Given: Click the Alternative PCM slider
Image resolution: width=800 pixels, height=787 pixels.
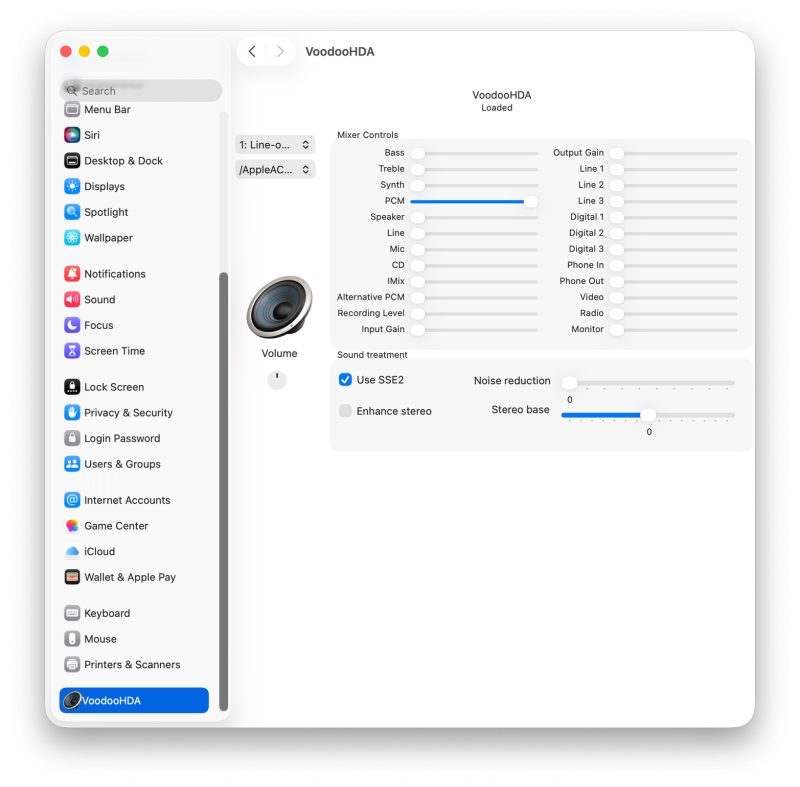Looking at the screenshot, I should 474,298.
